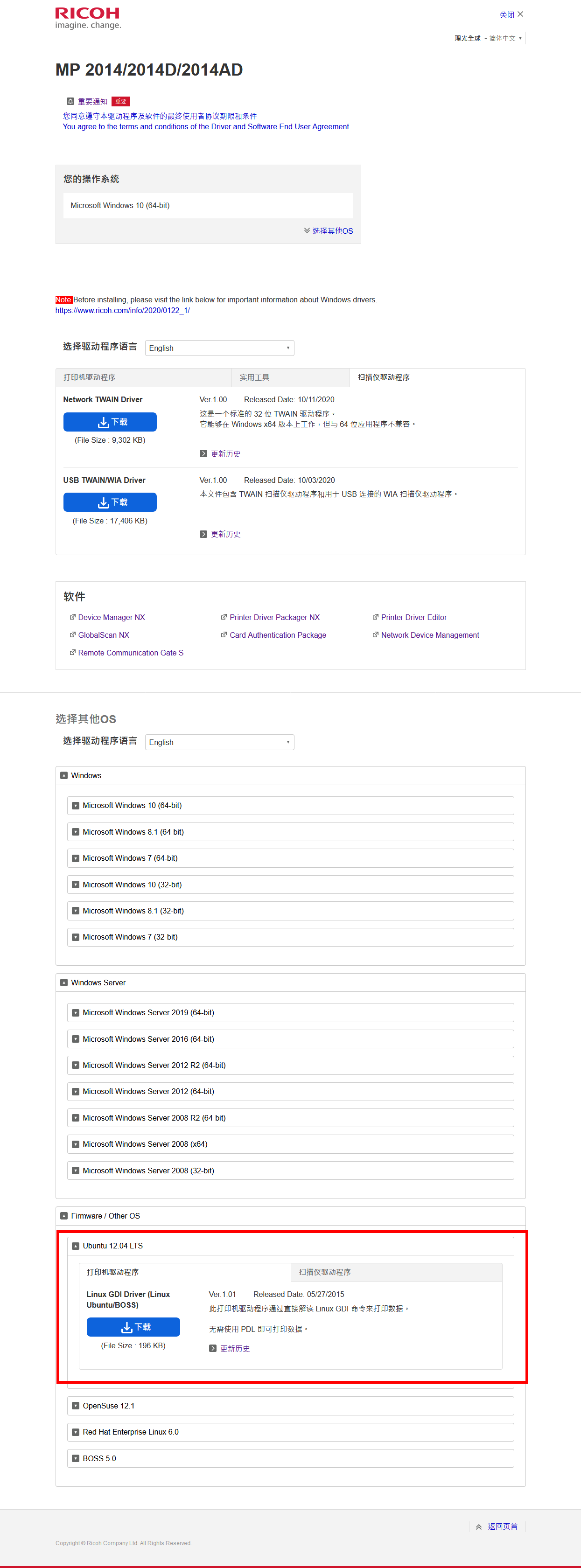Open the Printer Driver Packager NX link
This screenshot has width=581, height=1568.
tap(275, 617)
